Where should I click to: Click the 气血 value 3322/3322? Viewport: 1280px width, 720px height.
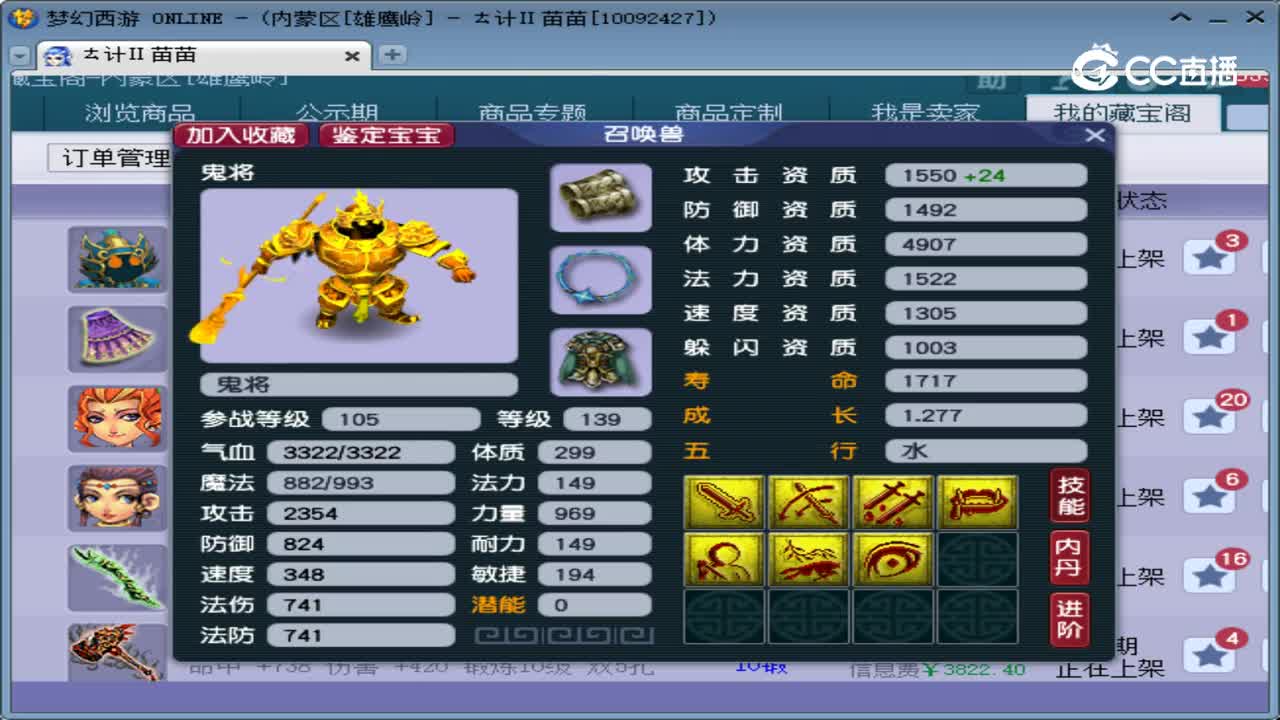point(360,452)
